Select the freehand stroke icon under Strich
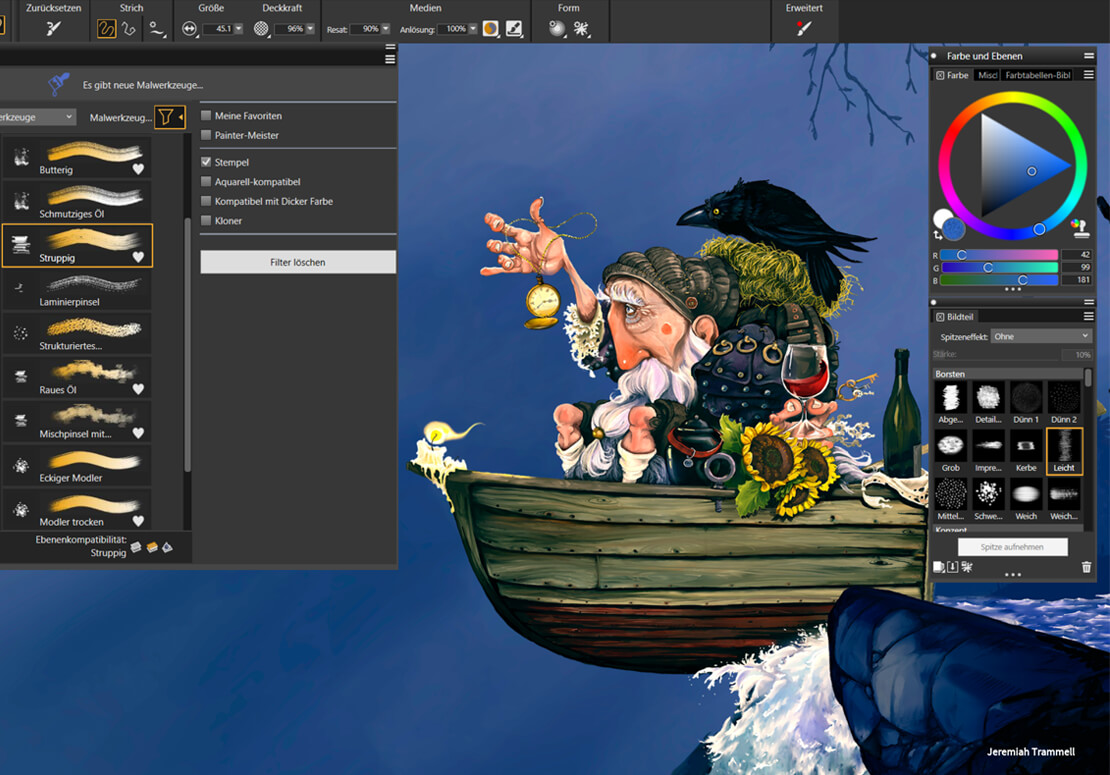 (106, 28)
